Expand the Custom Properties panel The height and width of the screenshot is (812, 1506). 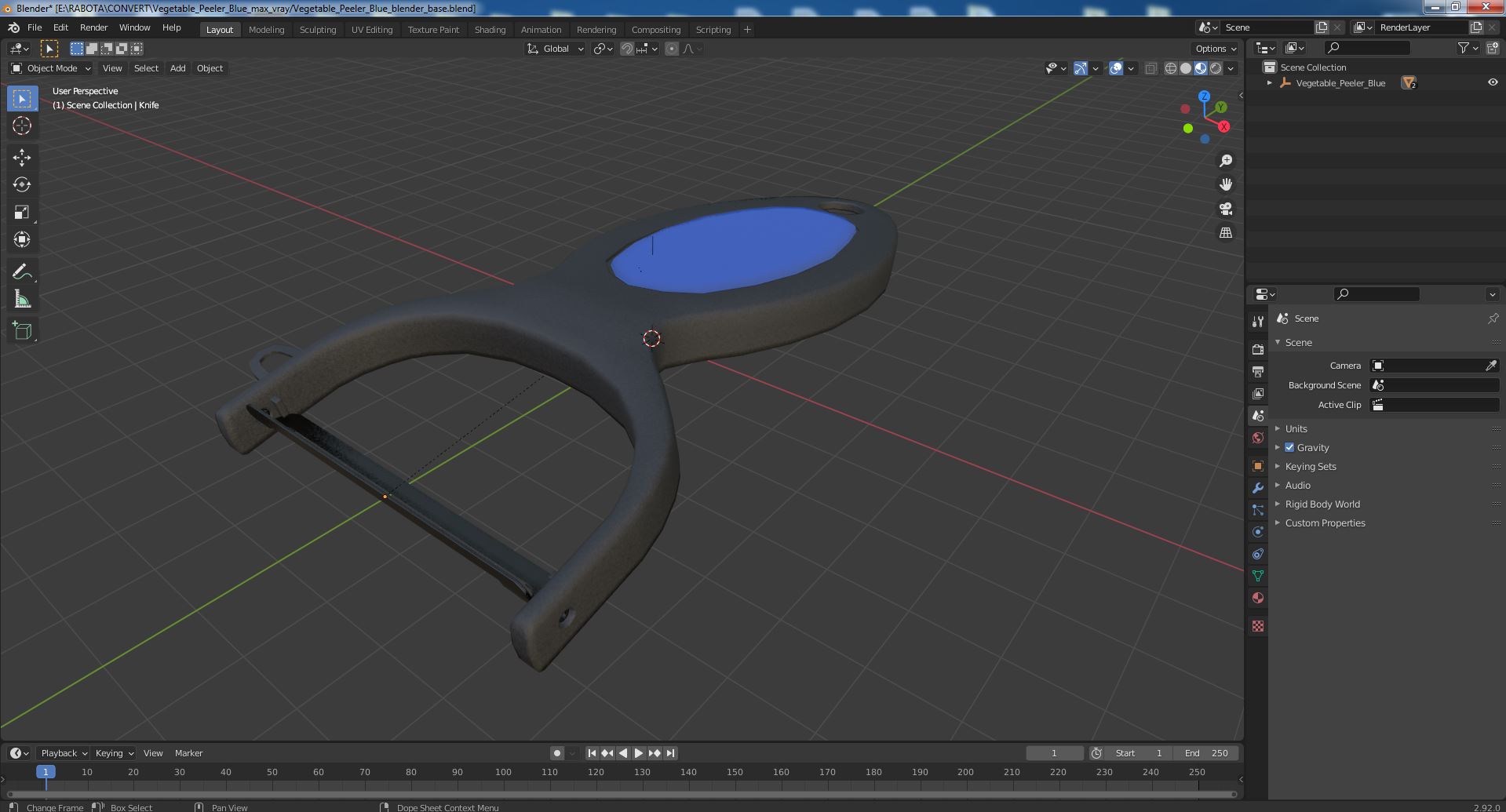click(1325, 523)
